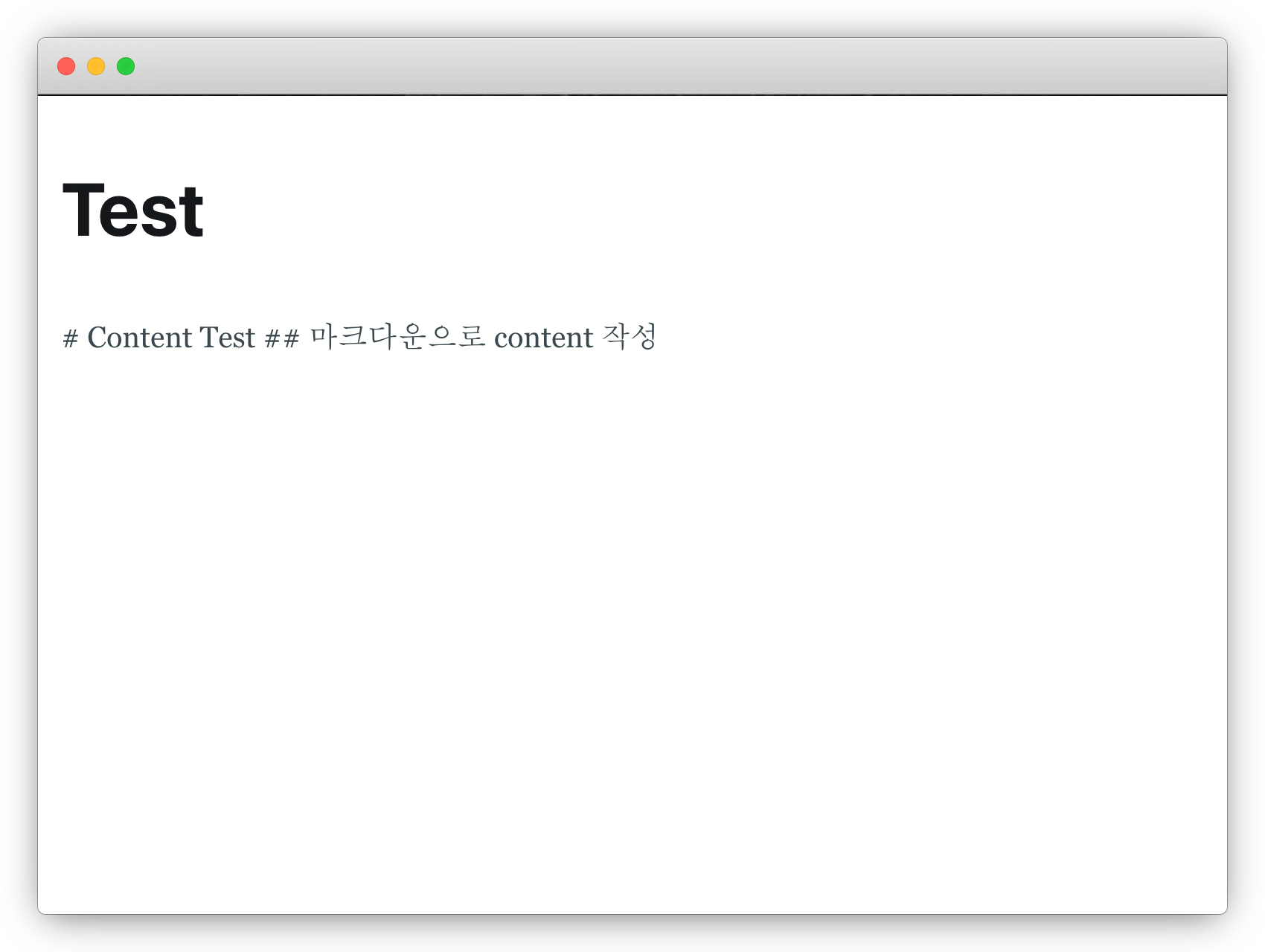The image size is (1265, 952).
Task: Click the lowercase word "content"
Action: (544, 338)
